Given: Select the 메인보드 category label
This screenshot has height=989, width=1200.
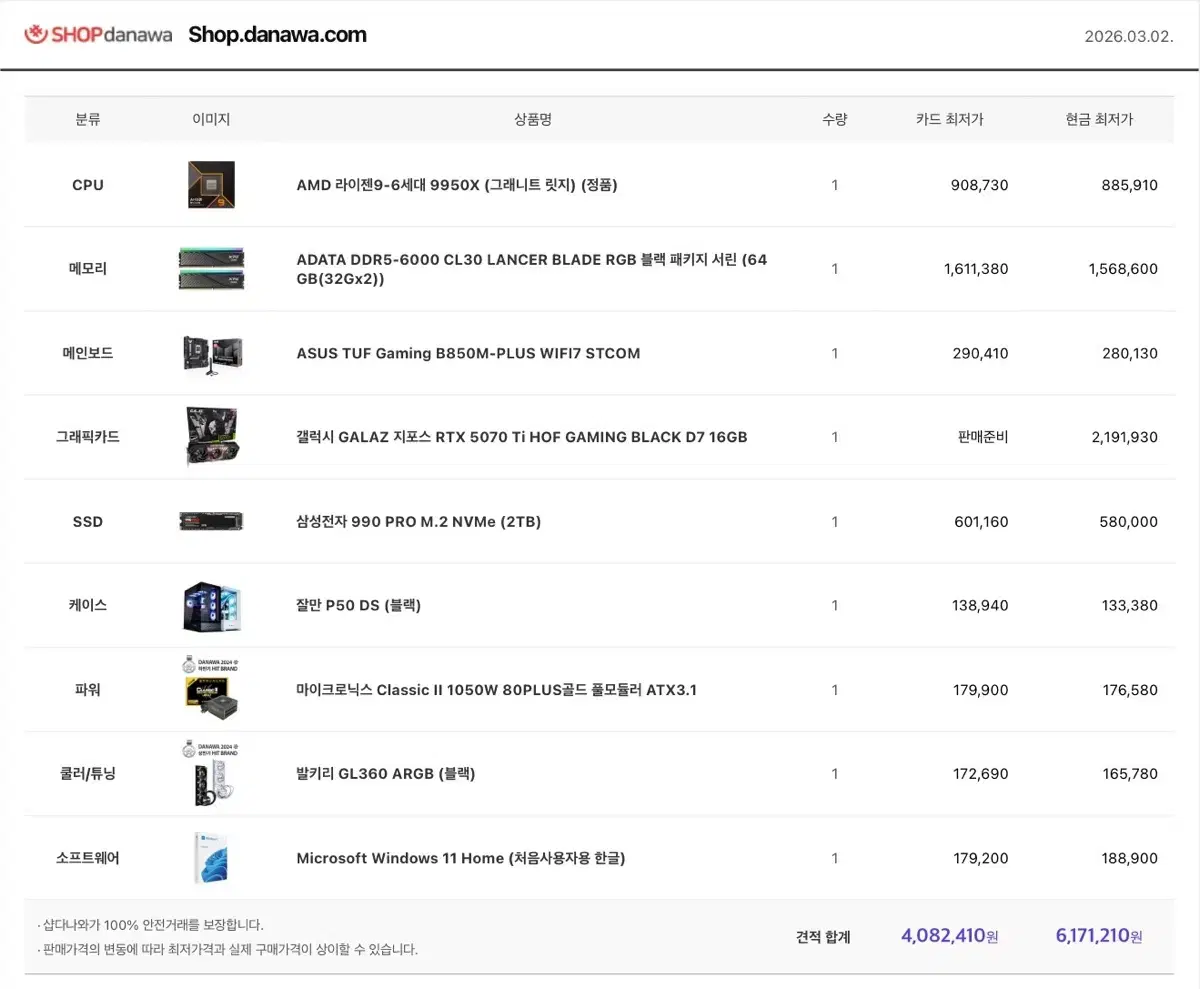Looking at the screenshot, I should (x=88, y=353).
